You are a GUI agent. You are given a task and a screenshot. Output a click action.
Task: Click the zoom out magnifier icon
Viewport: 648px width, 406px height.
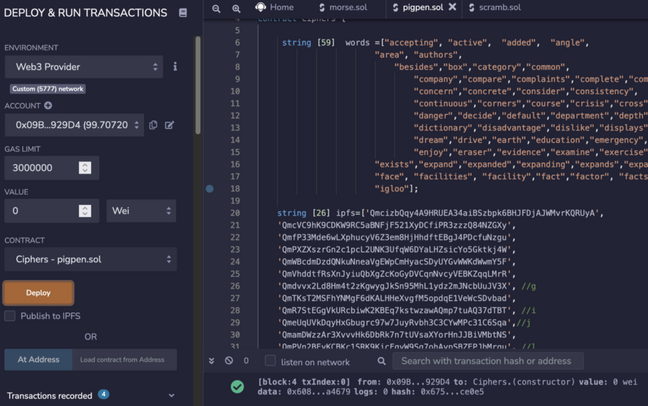click(x=216, y=8)
